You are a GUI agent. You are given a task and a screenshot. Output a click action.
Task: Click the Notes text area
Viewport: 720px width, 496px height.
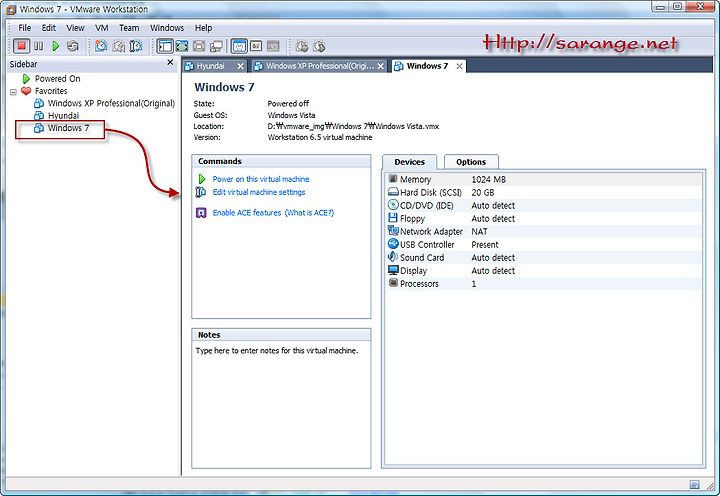coord(281,404)
